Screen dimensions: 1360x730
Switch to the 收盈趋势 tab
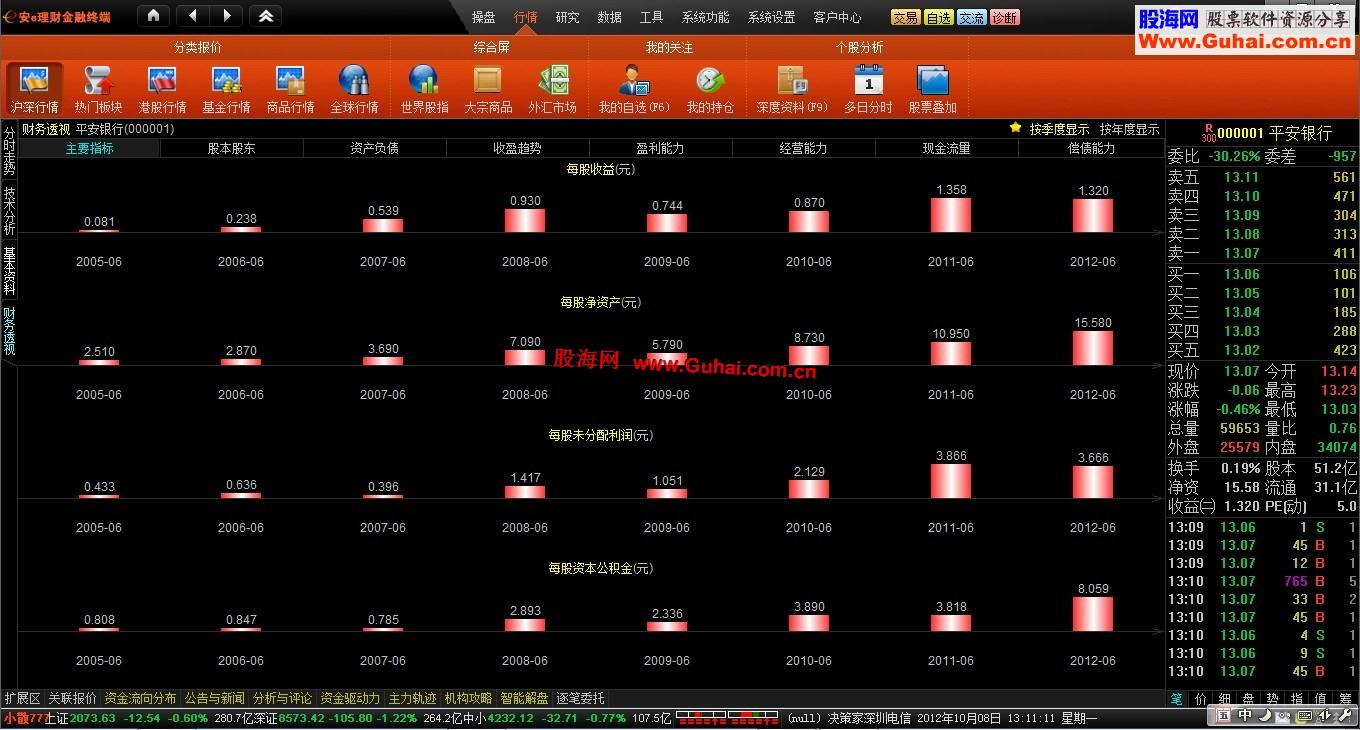518,148
